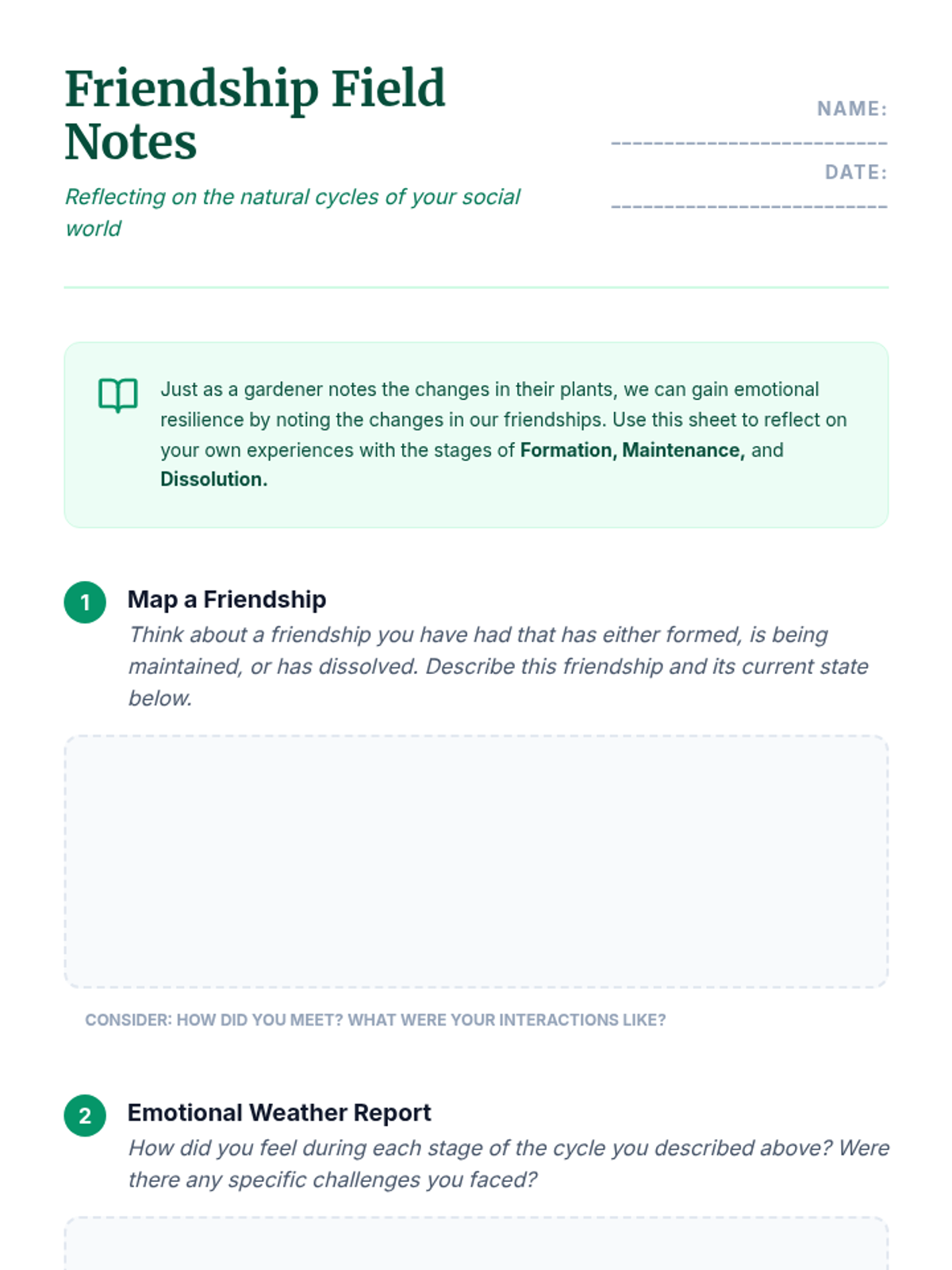Image resolution: width=952 pixels, height=1270 pixels.
Task: Click the green number 1 badge
Action: pyautogui.click(x=85, y=602)
